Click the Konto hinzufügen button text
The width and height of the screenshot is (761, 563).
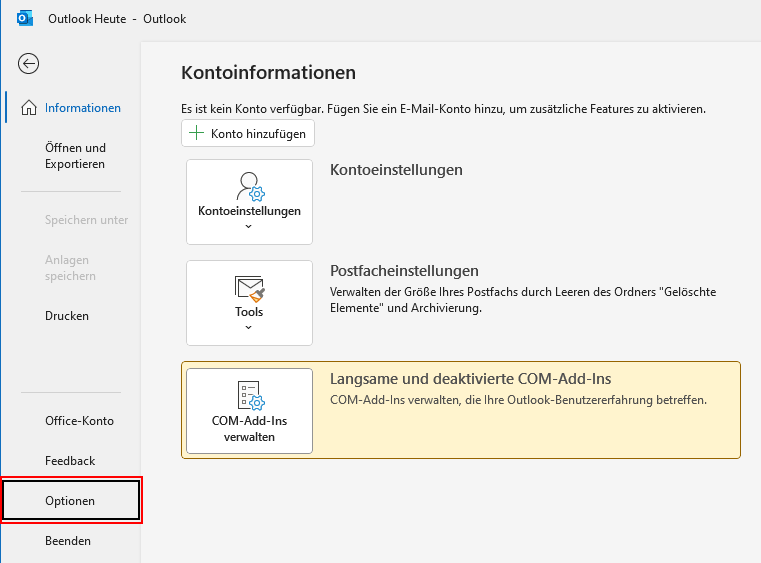tap(258, 133)
